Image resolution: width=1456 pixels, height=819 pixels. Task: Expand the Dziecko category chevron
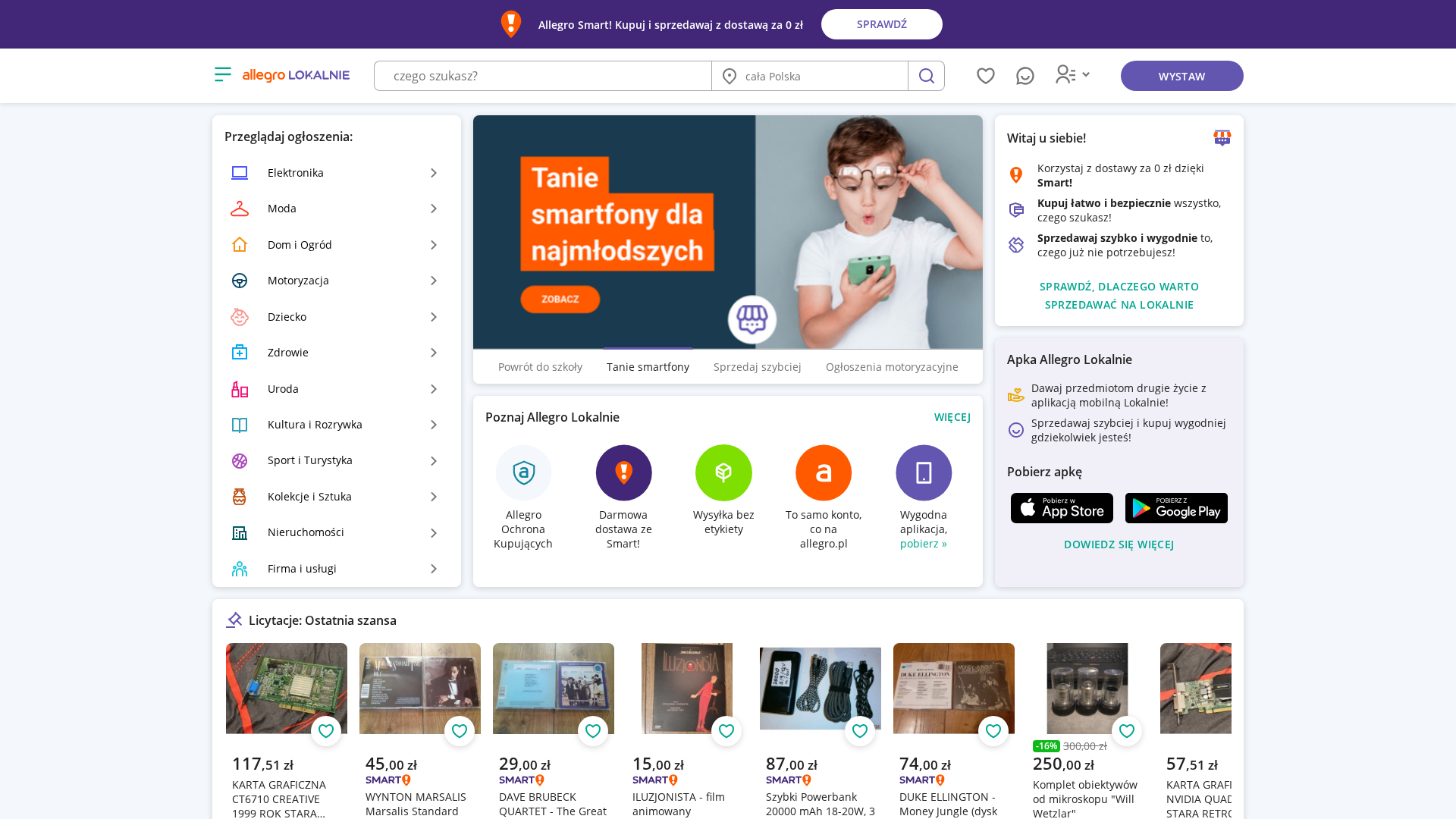(434, 317)
